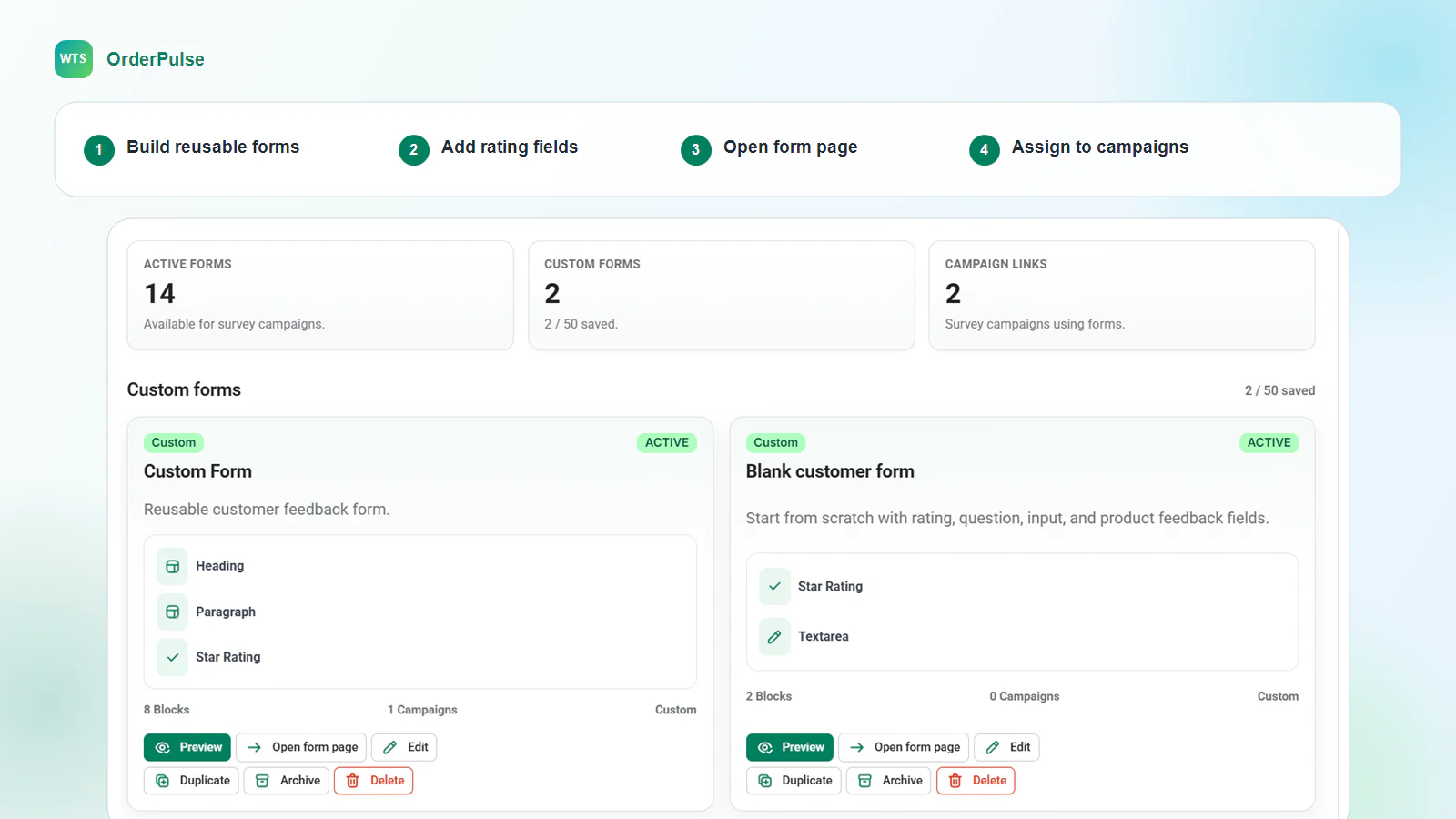Click the Heading block icon in Custom Form
Image resolution: width=1456 pixels, height=819 pixels.
pyautogui.click(x=172, y=566)
